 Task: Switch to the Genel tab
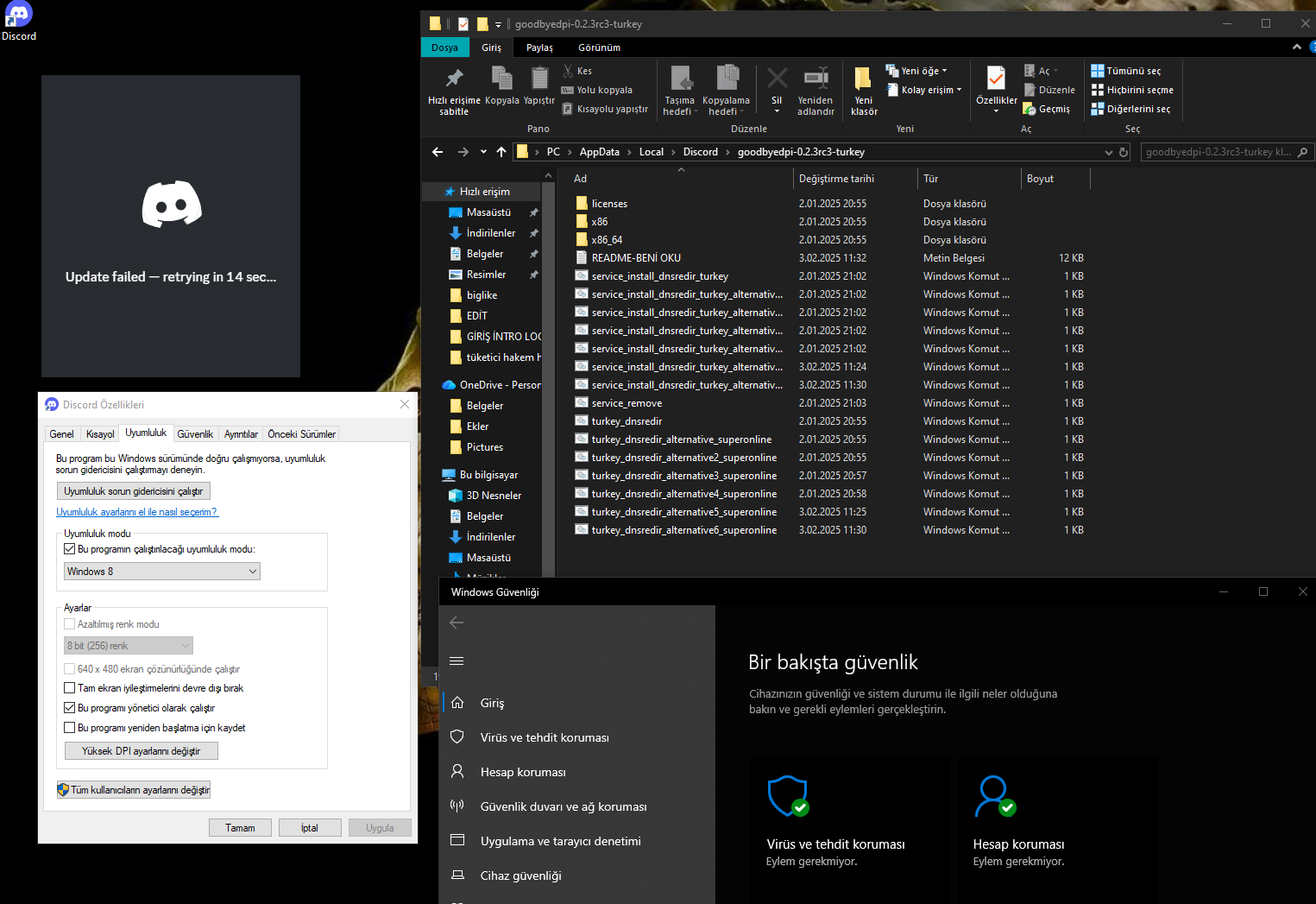coord(61,434)
